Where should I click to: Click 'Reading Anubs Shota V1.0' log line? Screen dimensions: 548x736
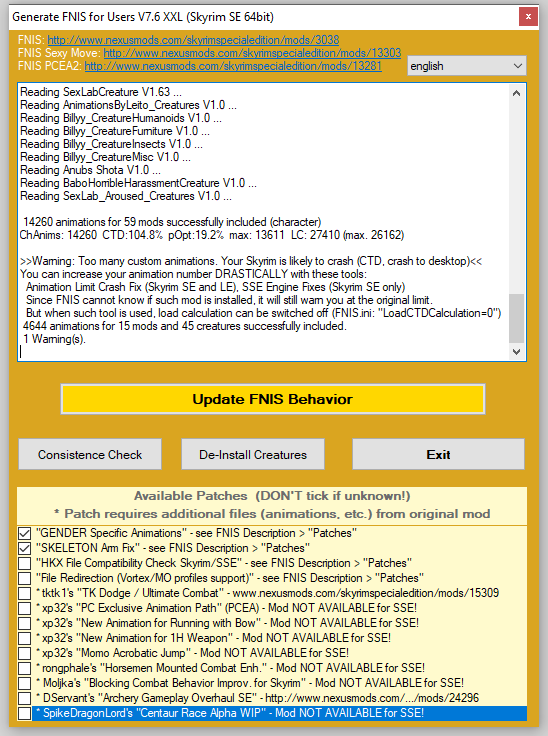click(90, 170)
